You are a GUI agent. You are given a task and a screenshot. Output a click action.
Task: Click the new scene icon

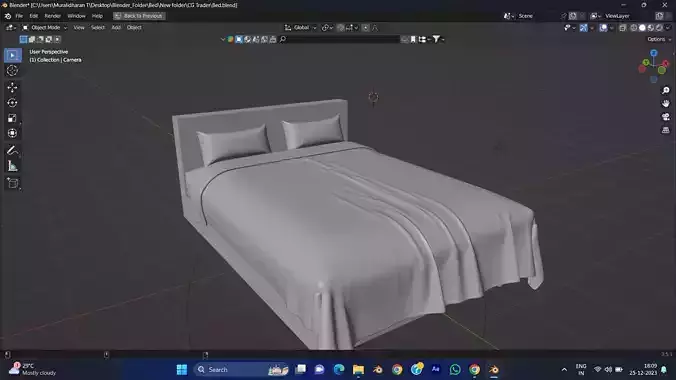pyautogui.click(x=573, y=16)
